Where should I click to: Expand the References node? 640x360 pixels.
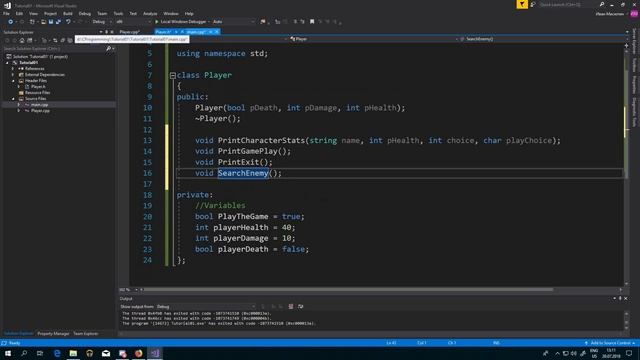pos(13,69)
